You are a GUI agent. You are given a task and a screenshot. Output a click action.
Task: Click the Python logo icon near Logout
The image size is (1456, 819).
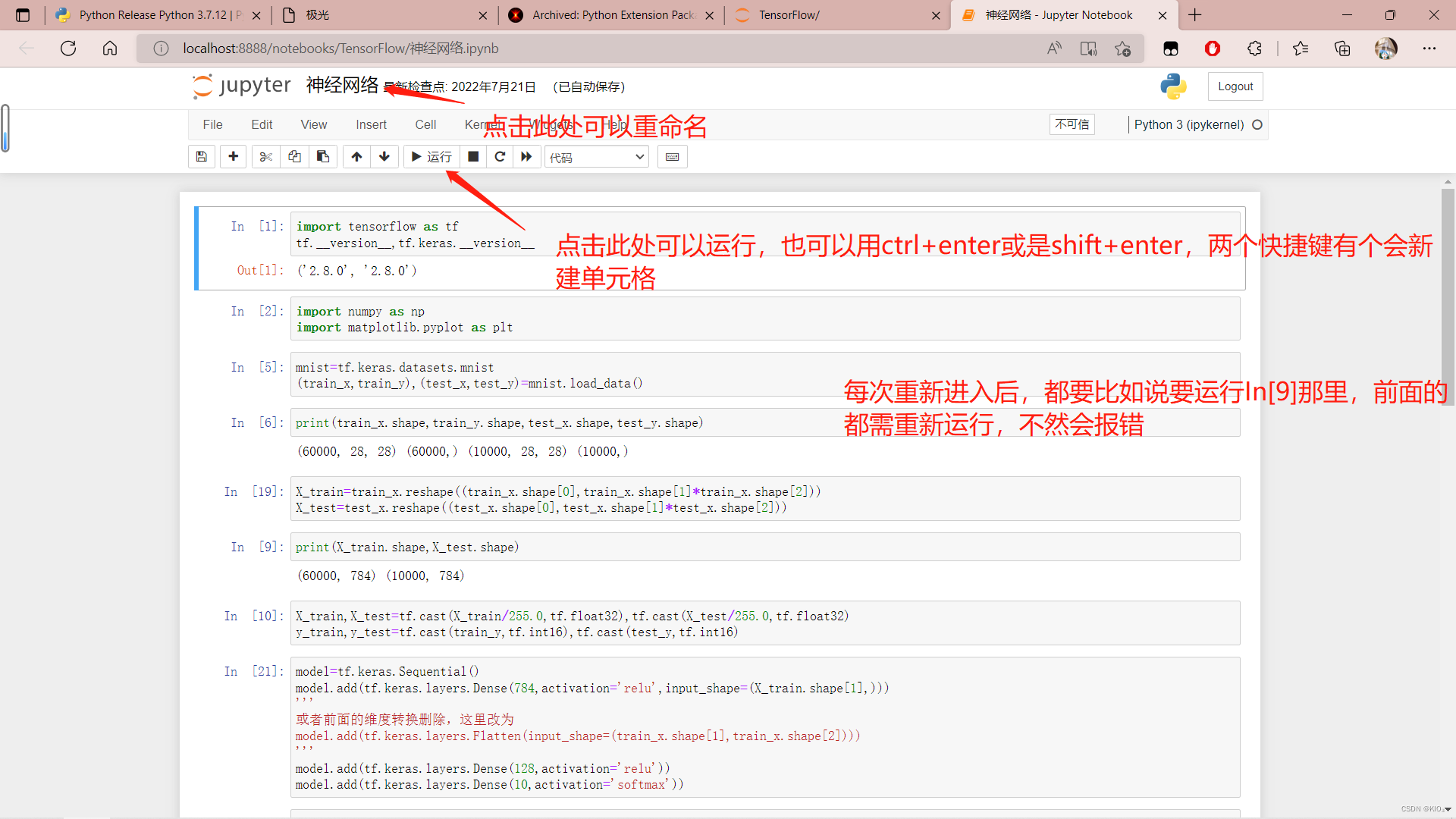pos(1173,86)
